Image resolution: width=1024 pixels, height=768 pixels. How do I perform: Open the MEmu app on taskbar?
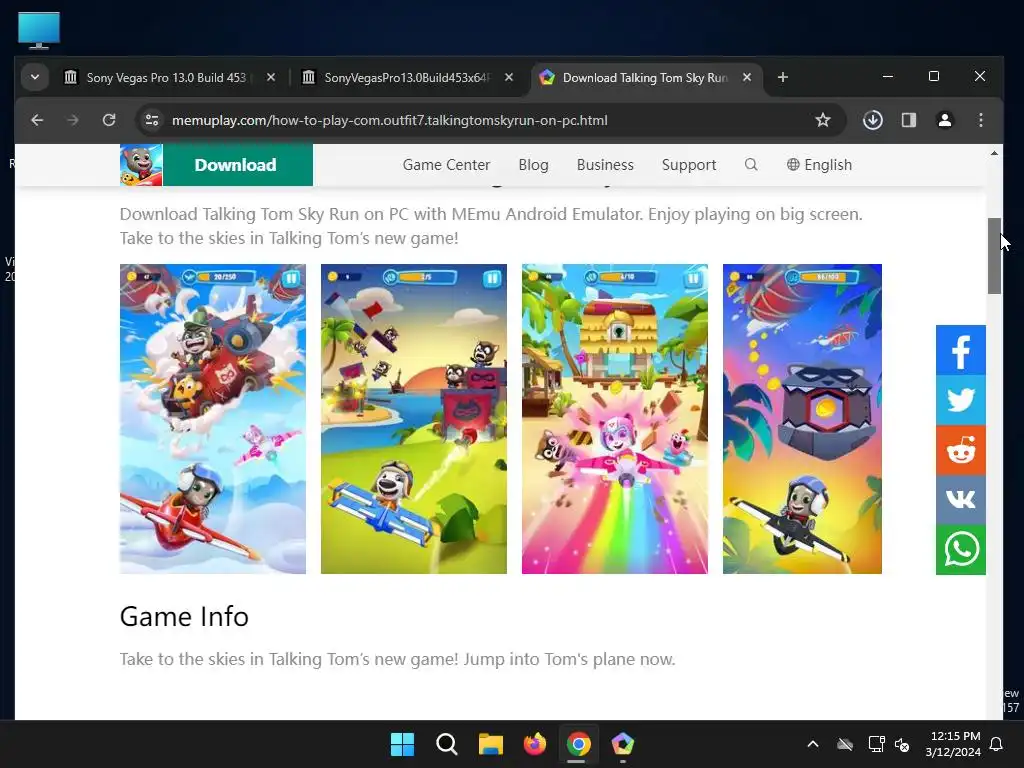pyautogui.click(x=622, y=744)
